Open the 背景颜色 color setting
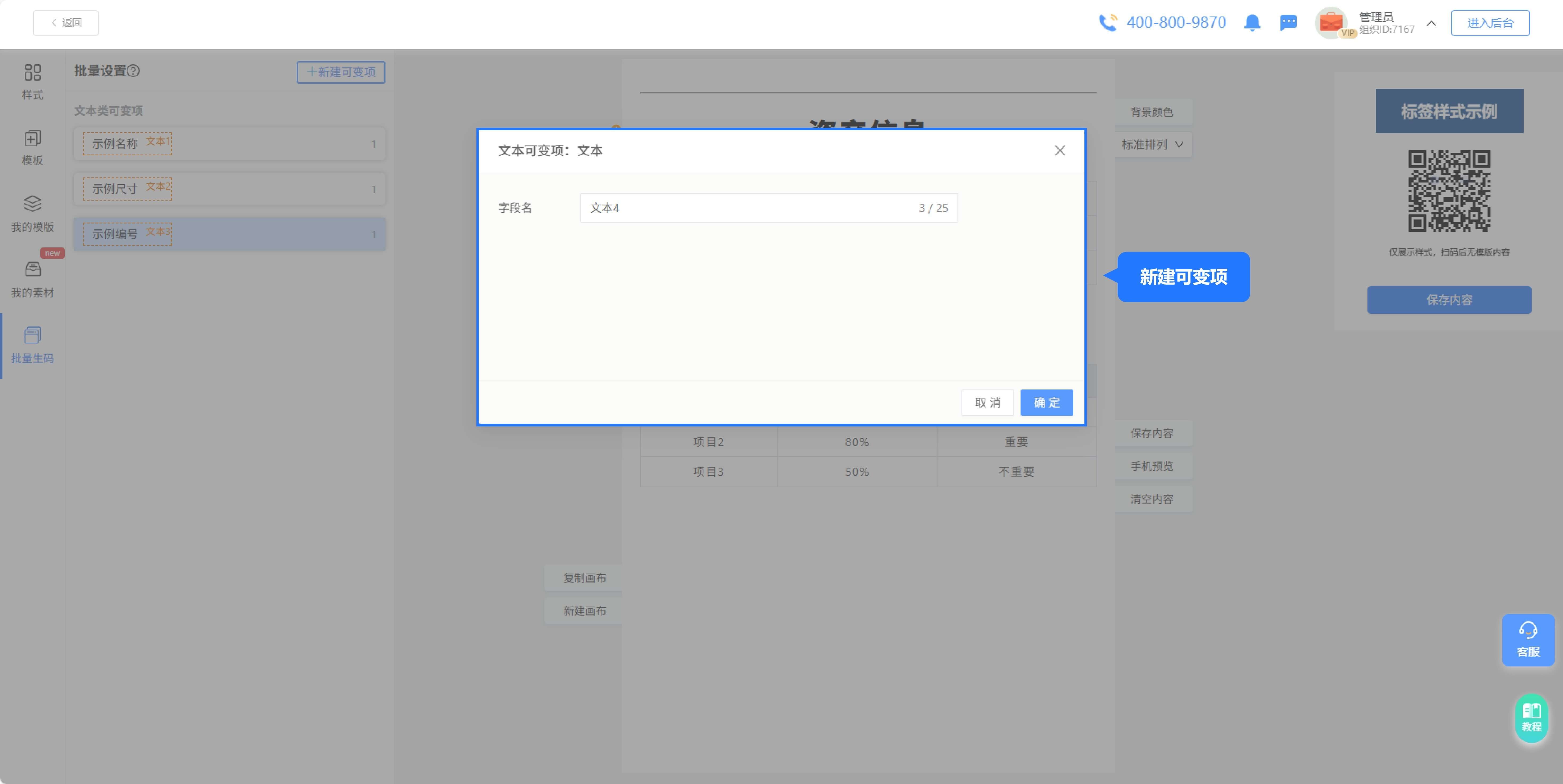This screenshot has width=1563, height=784. tap(1152, 112)
